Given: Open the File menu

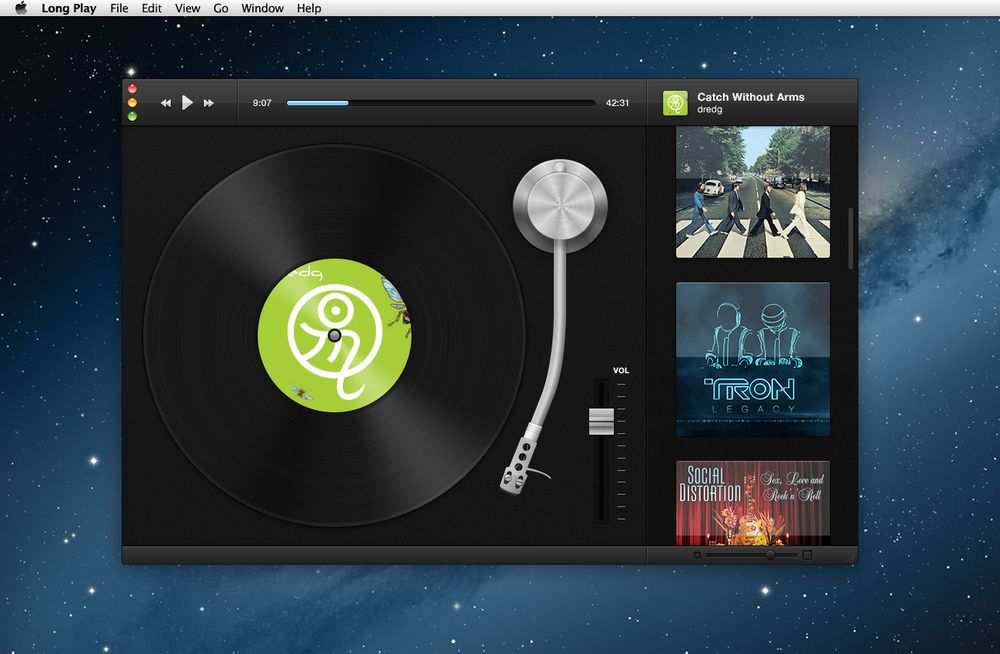Looking at the screenshot, I should 119,8.
